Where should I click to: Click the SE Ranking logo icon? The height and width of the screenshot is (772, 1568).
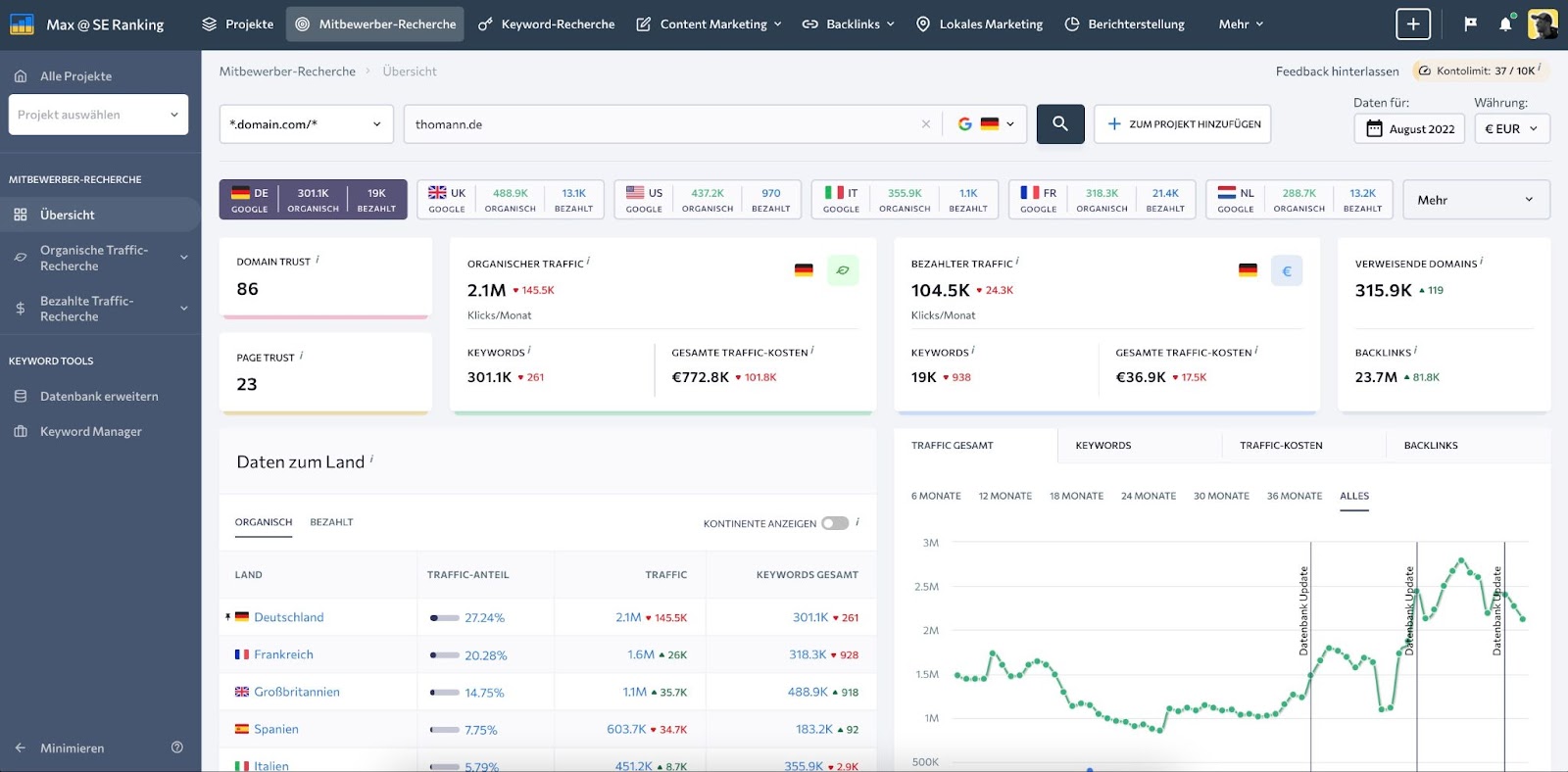click(x=22, y=24)
